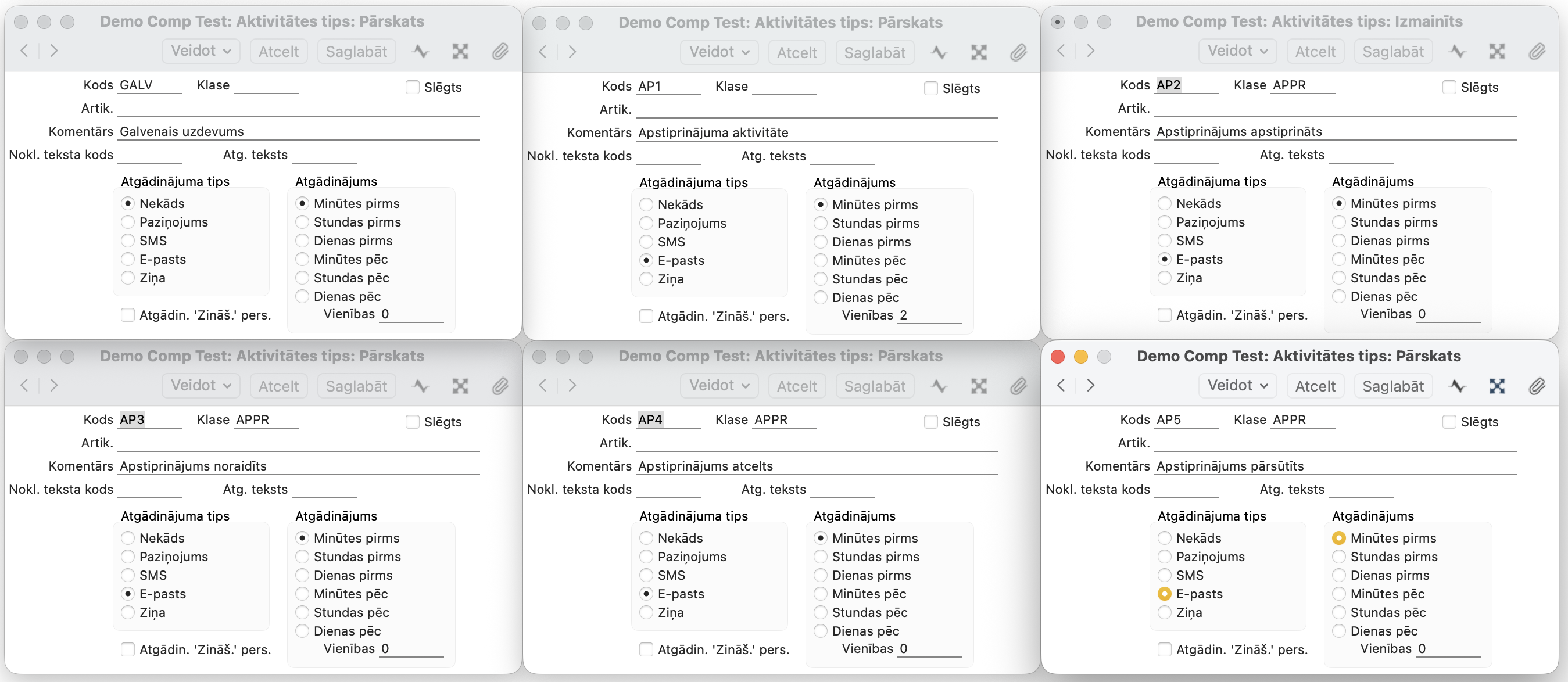Click the Vienības field in the AP1 window
This screenshot has height=682, width=1568.
pyautogui.click(x=929, y=315)
